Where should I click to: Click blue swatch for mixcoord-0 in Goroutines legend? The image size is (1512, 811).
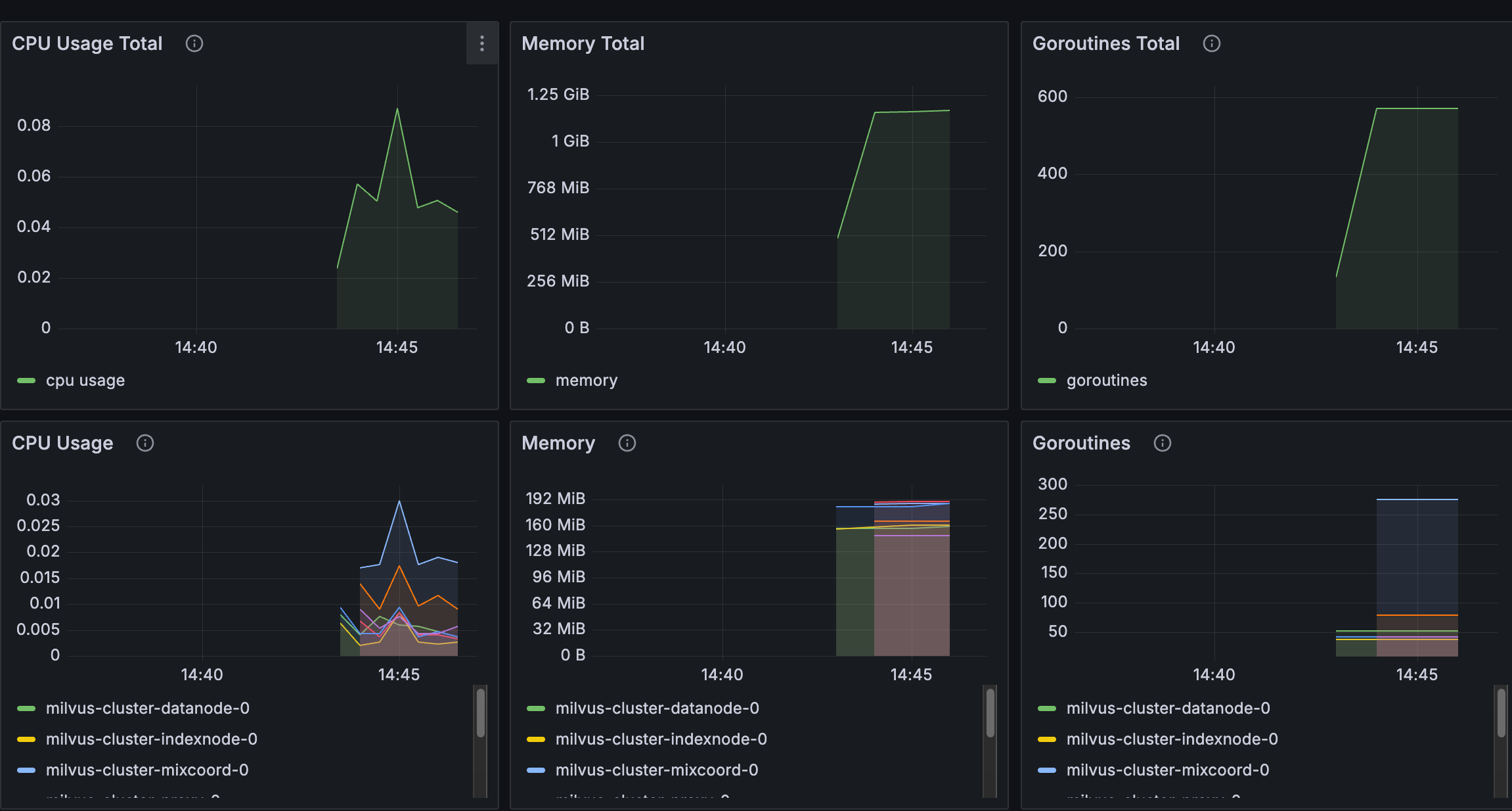tap(1046, 770)
